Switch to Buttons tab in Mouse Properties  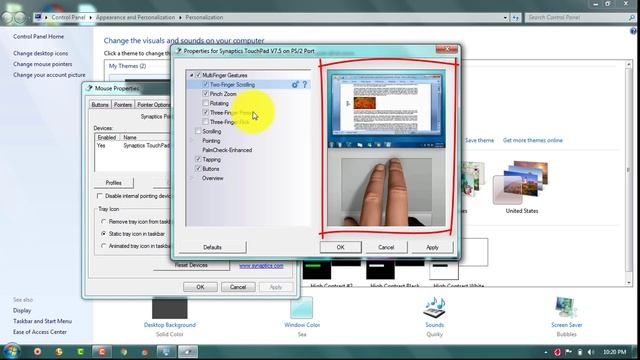(100, 105)
